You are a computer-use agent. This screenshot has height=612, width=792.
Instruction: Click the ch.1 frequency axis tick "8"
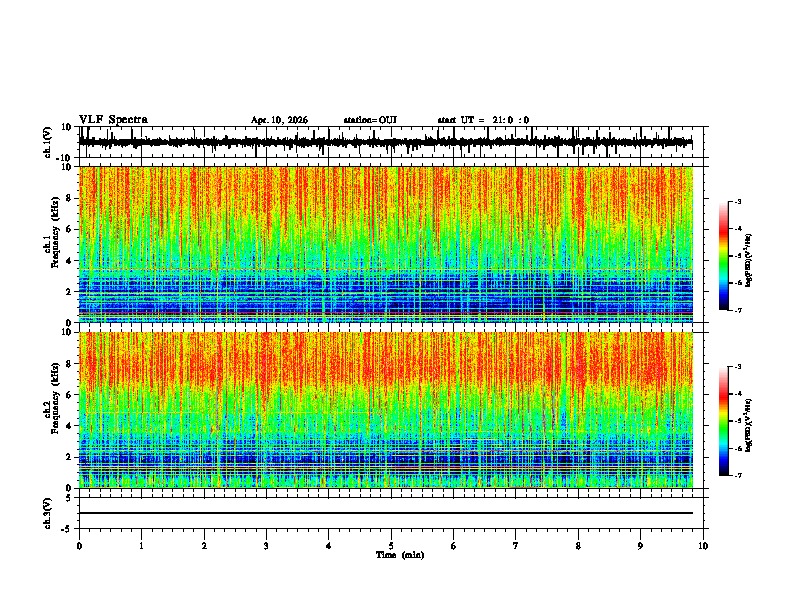(69, 198)
